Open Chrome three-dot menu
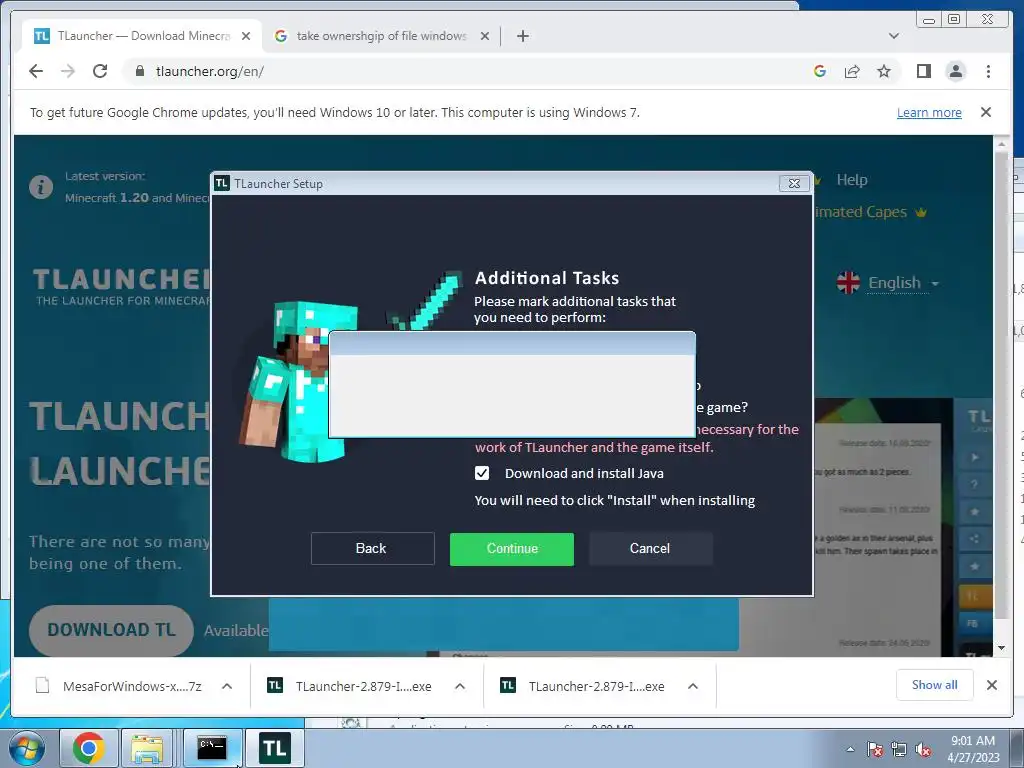 tap(988, 71)
